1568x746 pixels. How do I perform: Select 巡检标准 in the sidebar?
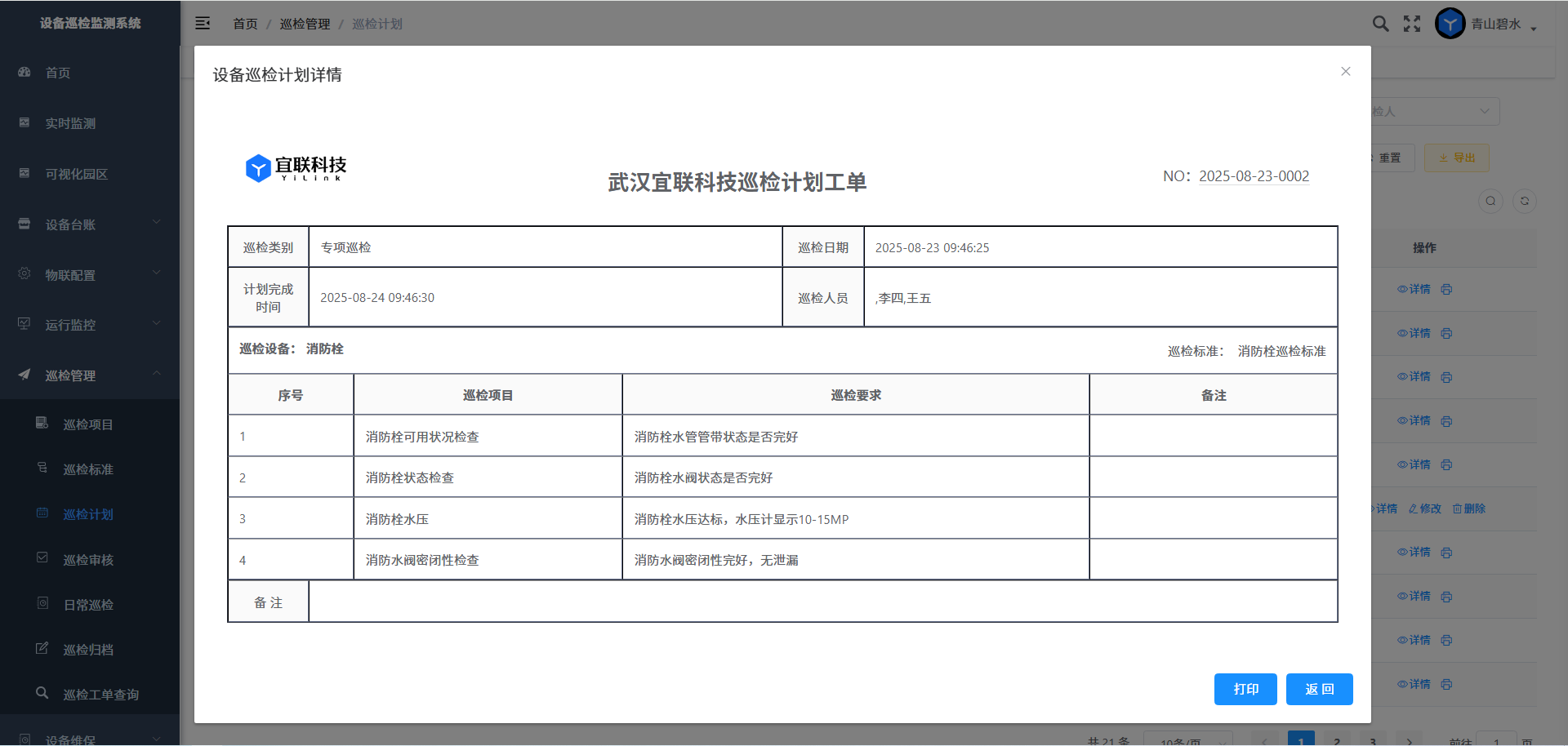(x=88, y=469)
